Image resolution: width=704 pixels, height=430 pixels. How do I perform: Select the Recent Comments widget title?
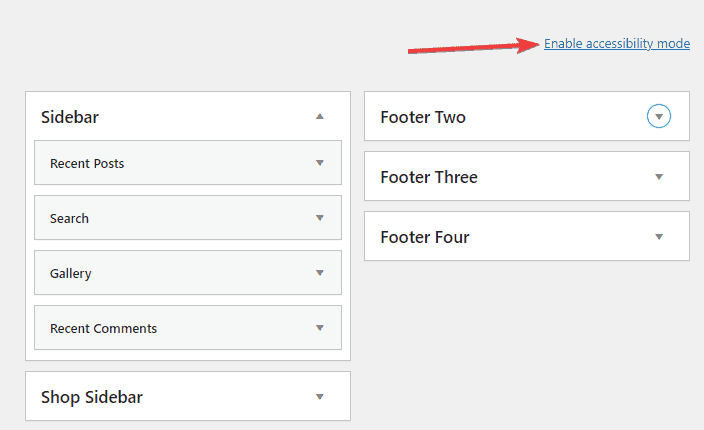tap(103, 328)
